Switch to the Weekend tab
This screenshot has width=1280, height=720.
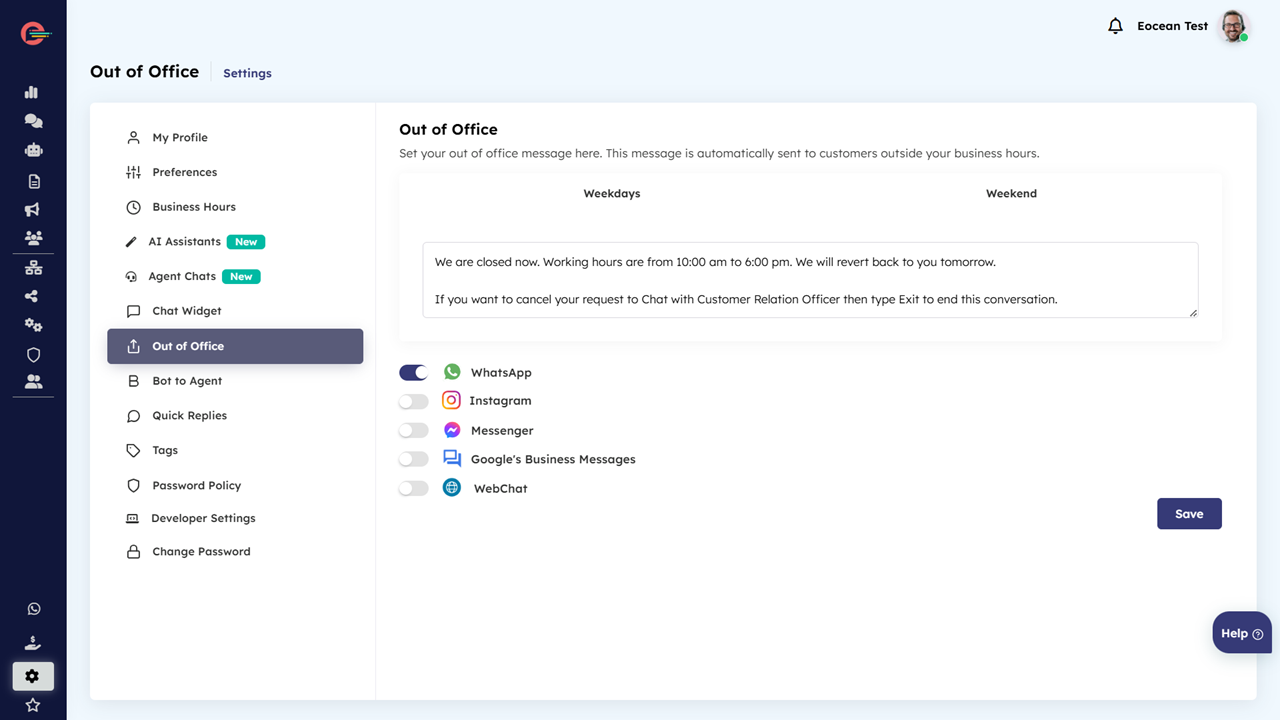coord(1011,194)
